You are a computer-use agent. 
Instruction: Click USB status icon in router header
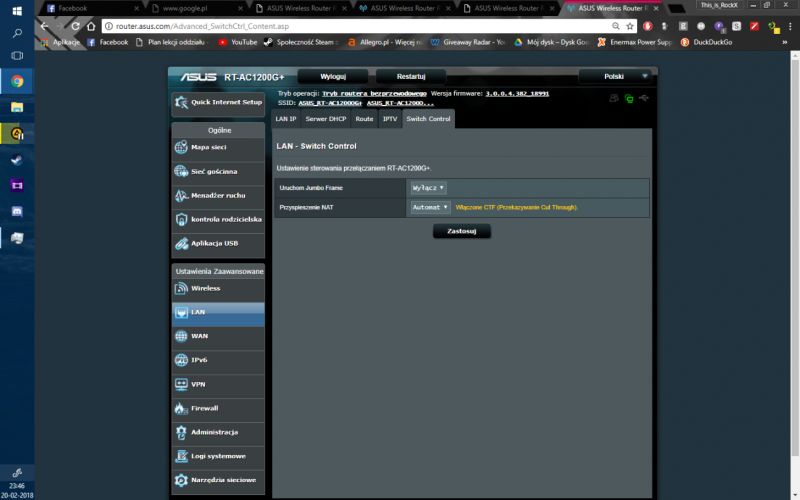coord(644,98)
